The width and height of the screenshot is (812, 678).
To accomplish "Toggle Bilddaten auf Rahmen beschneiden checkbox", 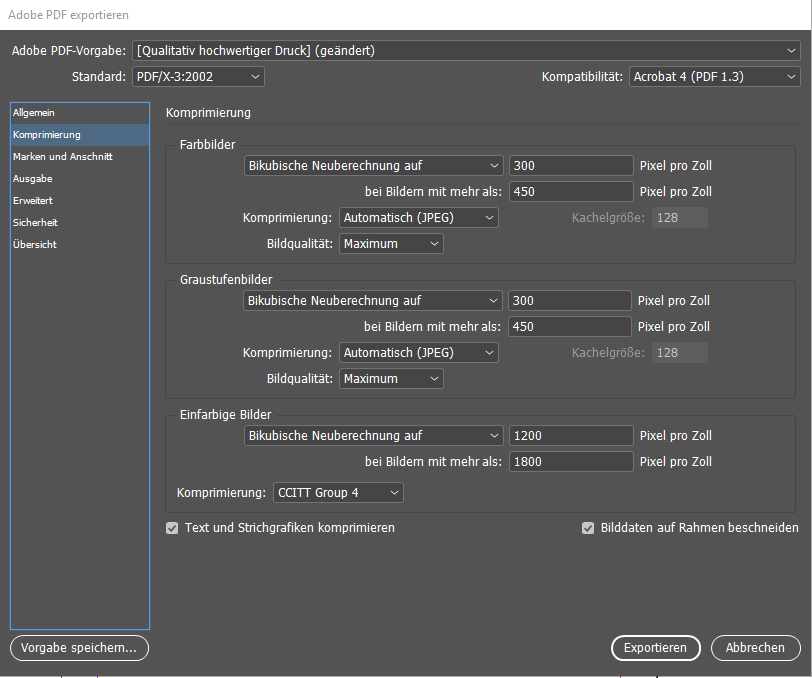I will point(588,528).
